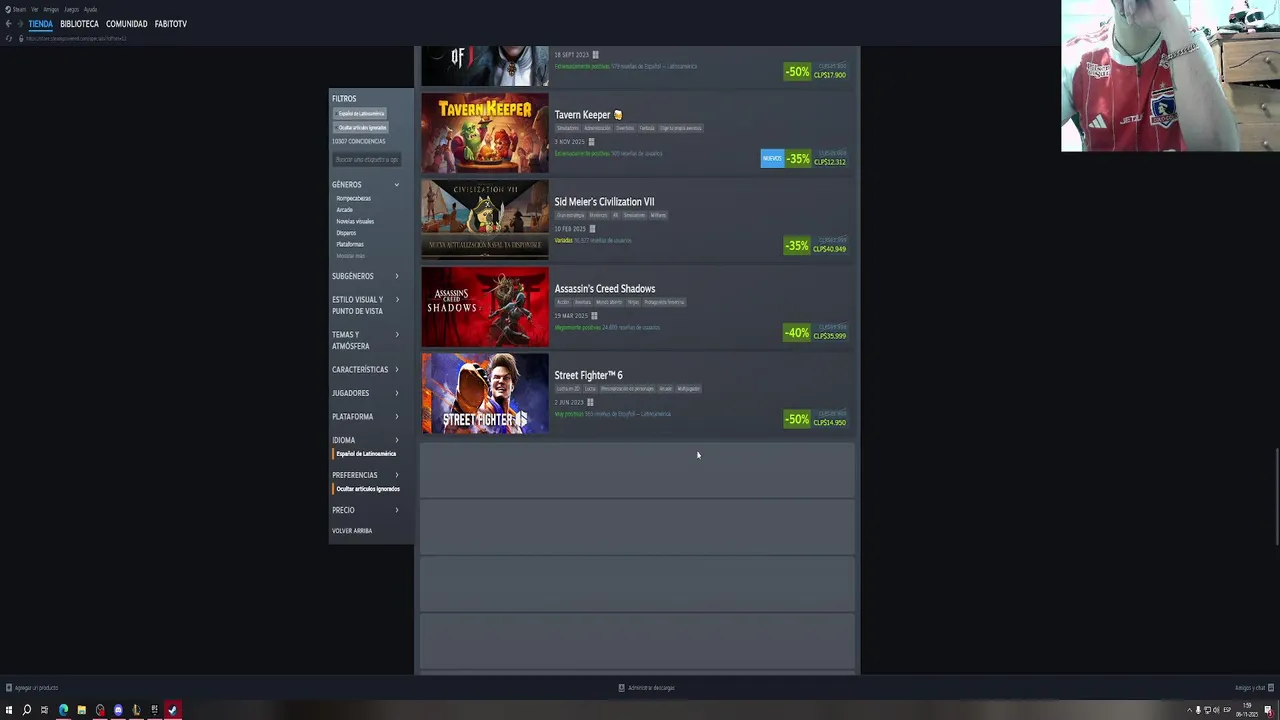This screenshot has height=720, width=1280.
Task: Expand the PRECIO section
Action: 366,510
